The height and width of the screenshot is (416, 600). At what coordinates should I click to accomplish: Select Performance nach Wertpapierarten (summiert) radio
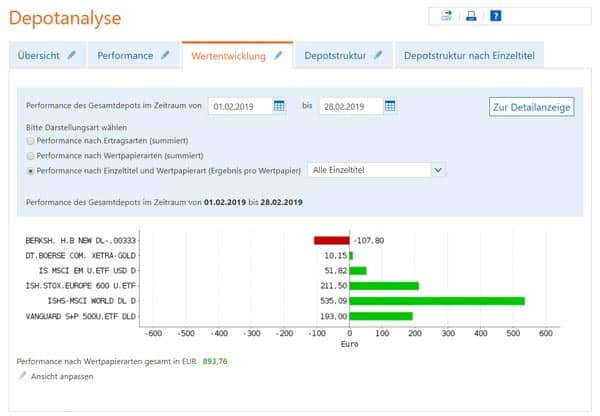pos(30,156)
